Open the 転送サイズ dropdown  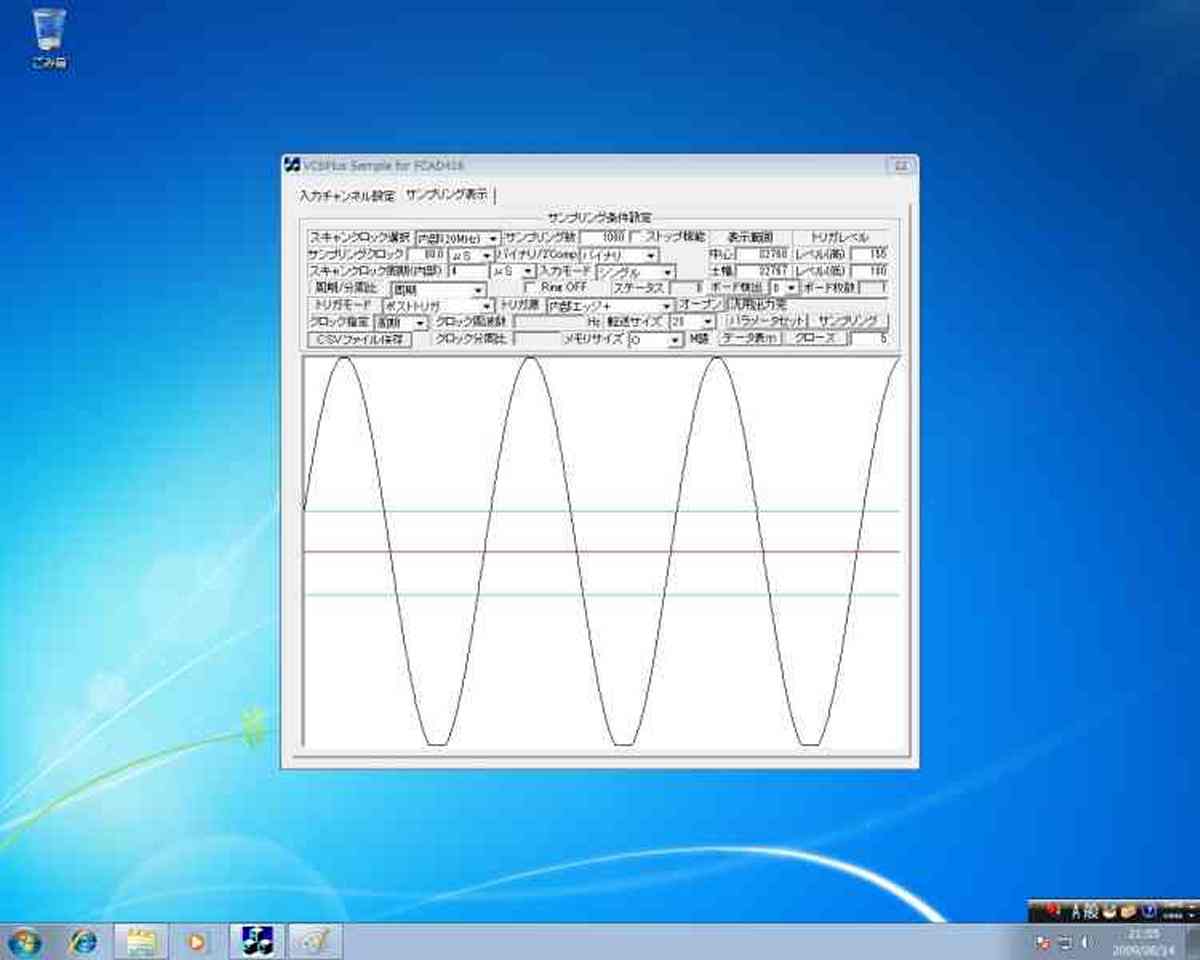point(693,322)
